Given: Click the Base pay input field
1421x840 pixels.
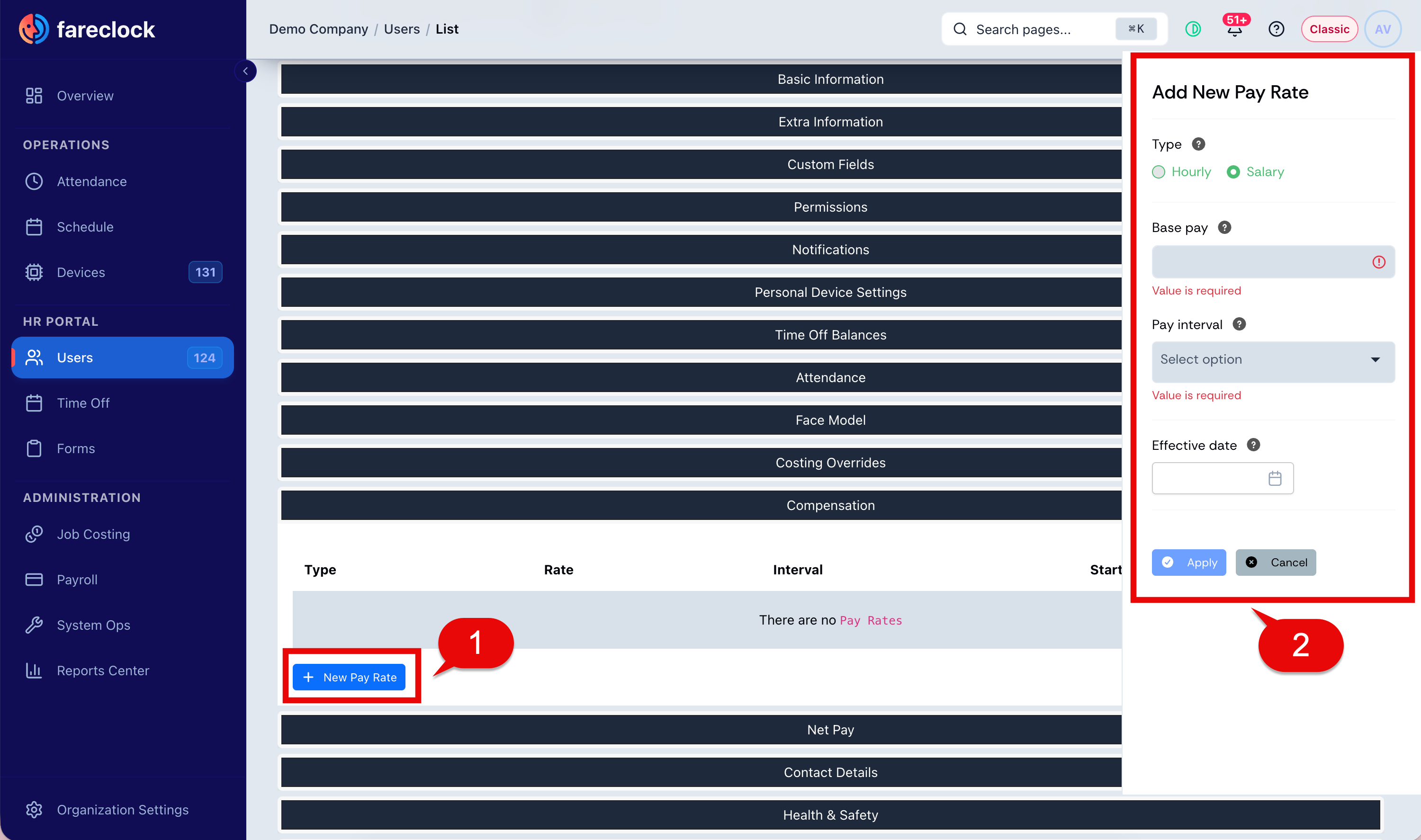Looking at the screenshot, I should [1273, 261].
